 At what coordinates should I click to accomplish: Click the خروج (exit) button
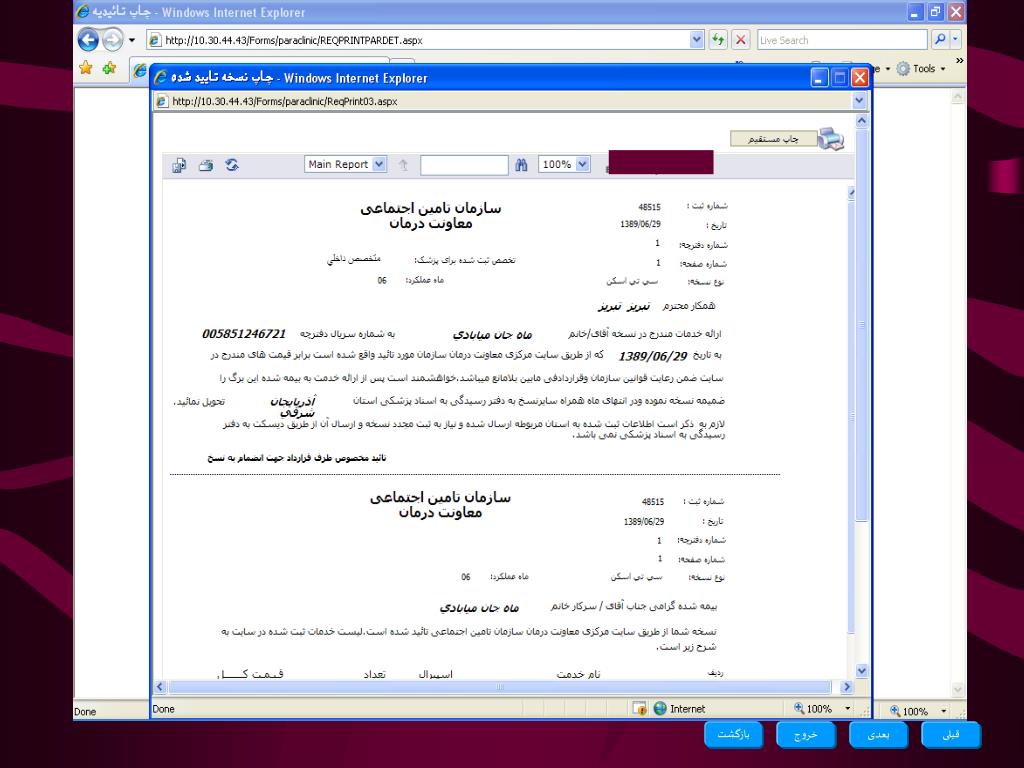(x=805, y=735)
